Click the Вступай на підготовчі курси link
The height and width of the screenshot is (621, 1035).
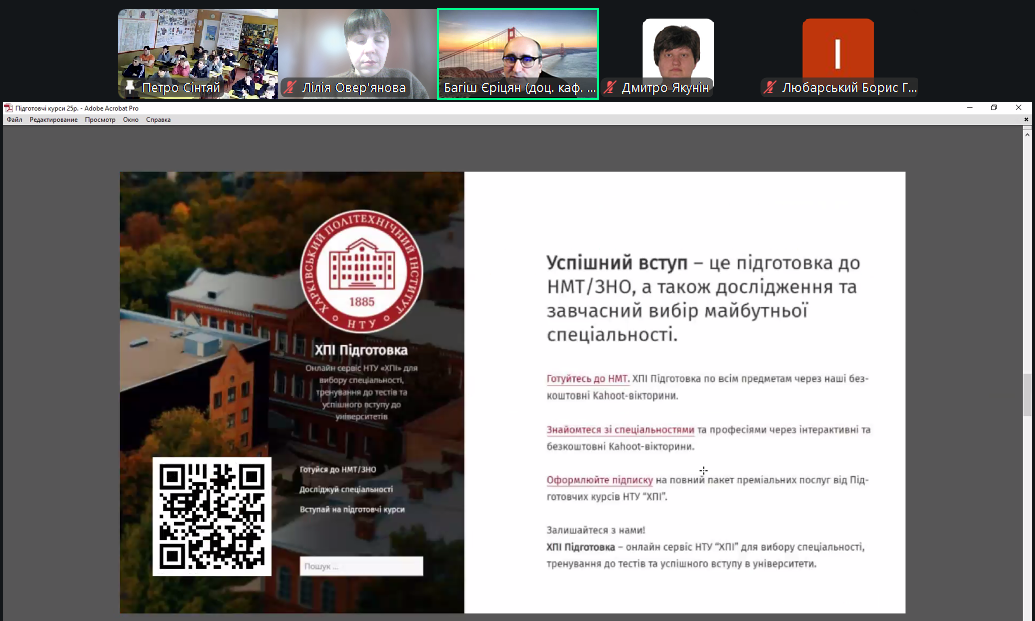tap(352, 509)
